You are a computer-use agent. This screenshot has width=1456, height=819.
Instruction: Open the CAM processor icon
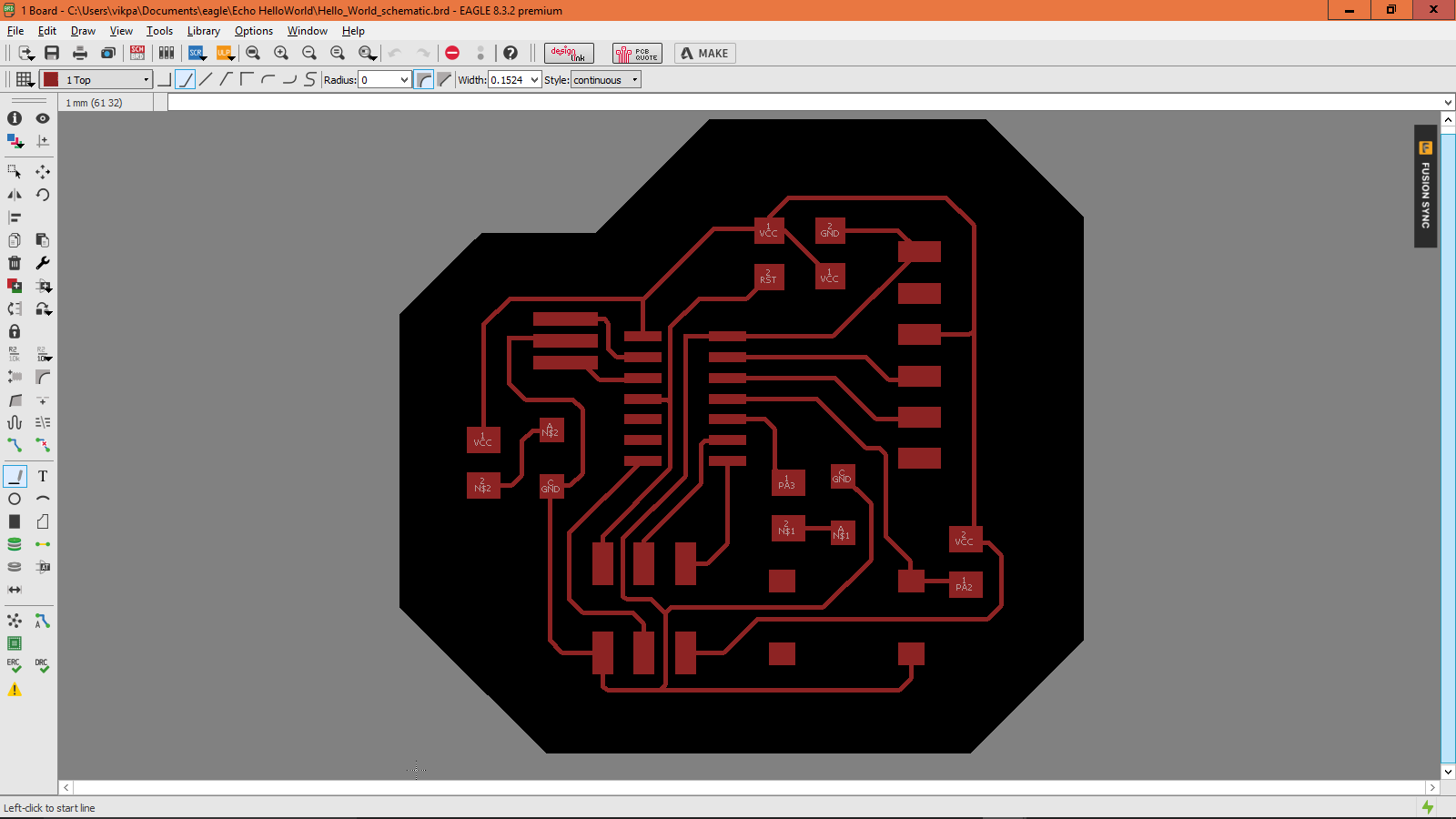pyautogui.click(x=108, y=53)
